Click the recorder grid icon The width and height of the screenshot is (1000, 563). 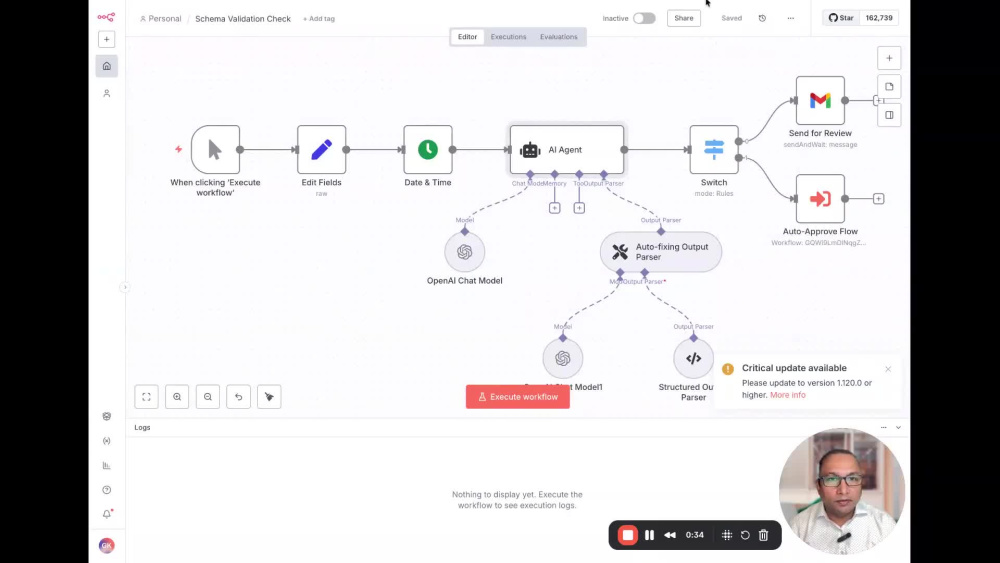click(x=726, y=535)
